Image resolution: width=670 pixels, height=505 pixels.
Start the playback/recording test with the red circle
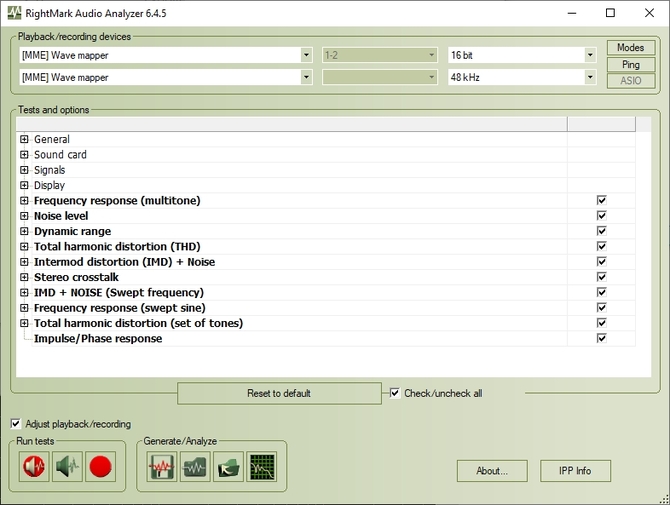point(100,467)
